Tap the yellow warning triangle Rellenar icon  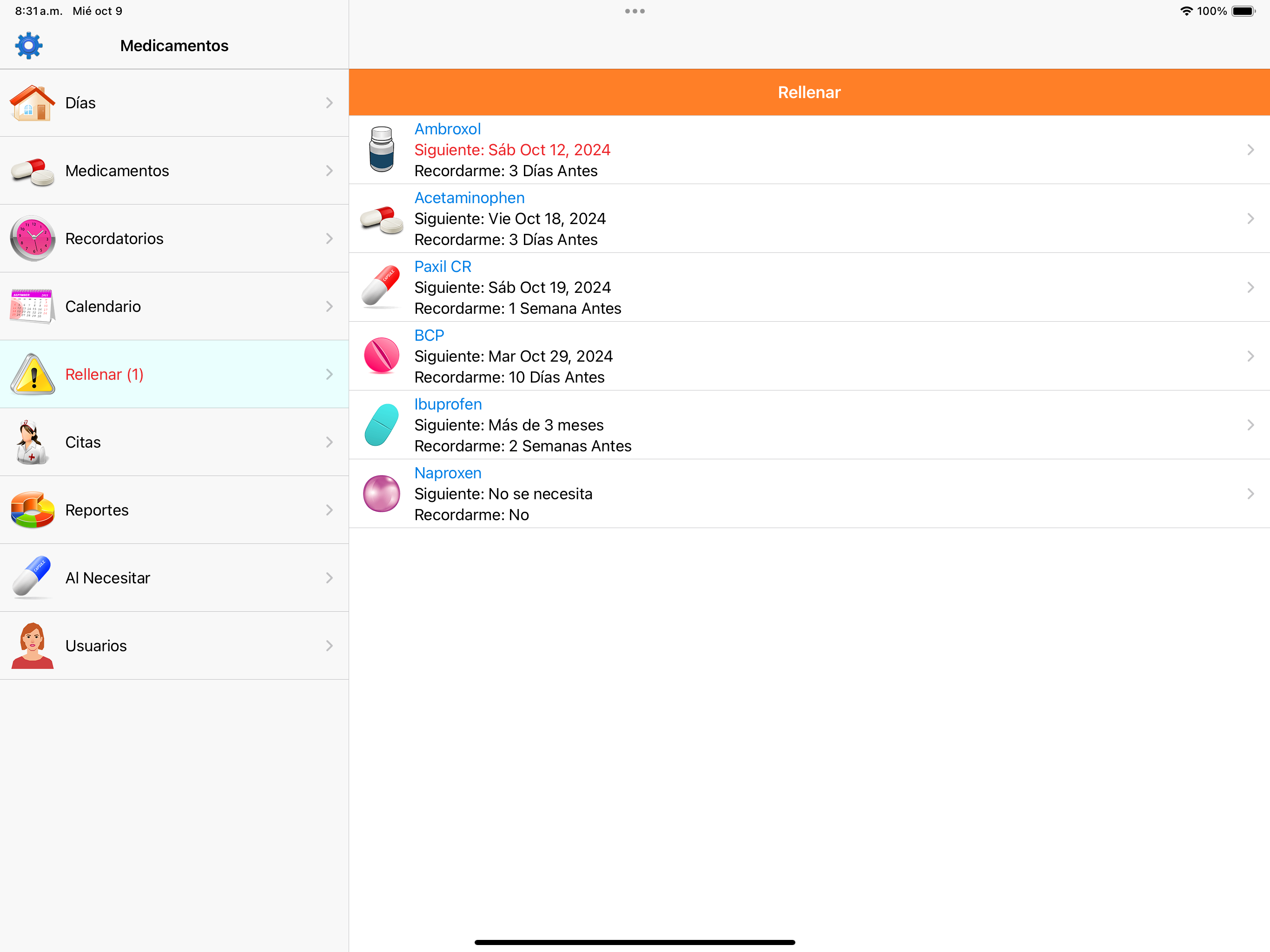tap(32, 374)
